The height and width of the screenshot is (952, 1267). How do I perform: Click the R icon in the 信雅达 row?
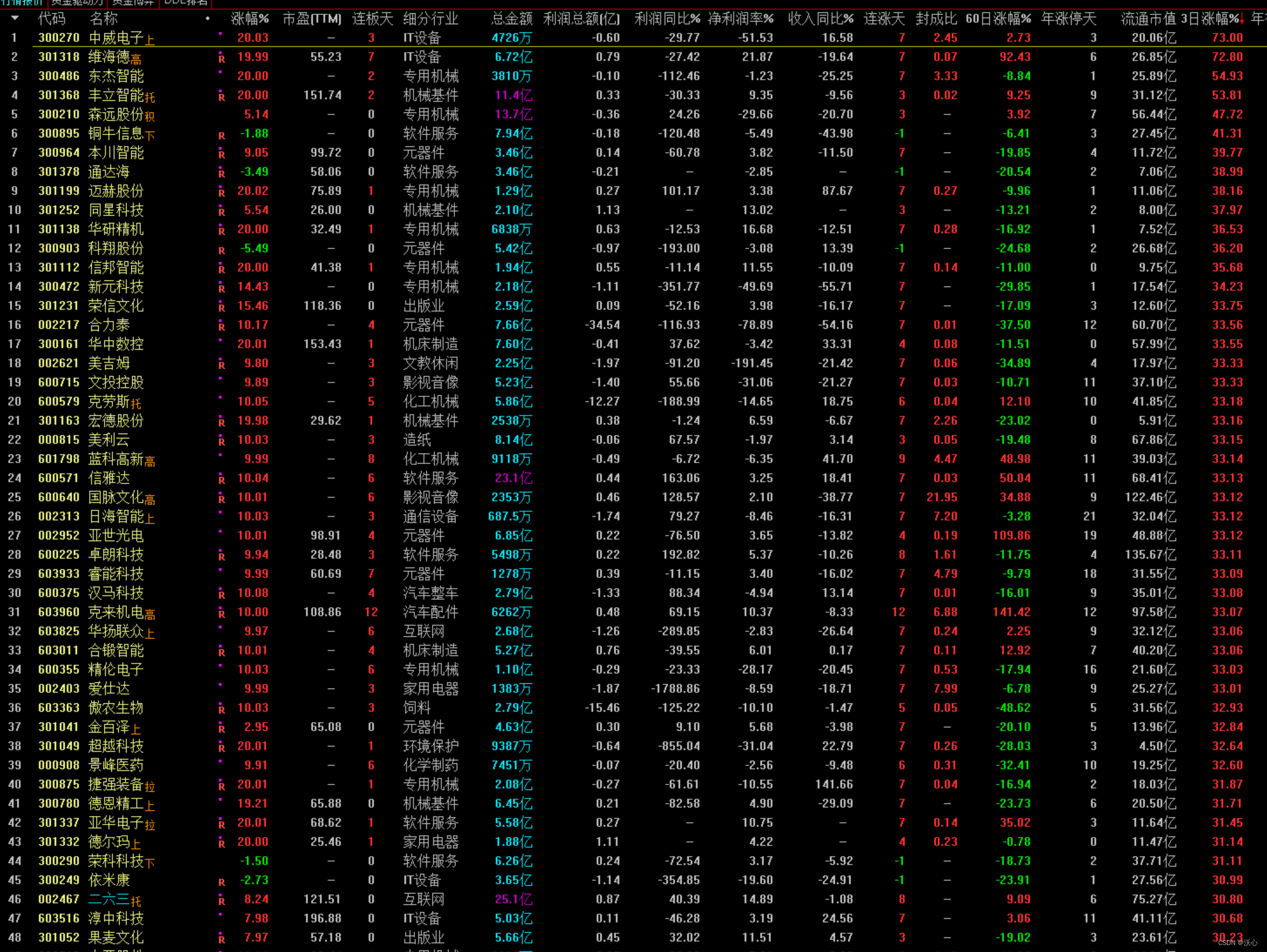pyautogui.click(x=222, y=480)
